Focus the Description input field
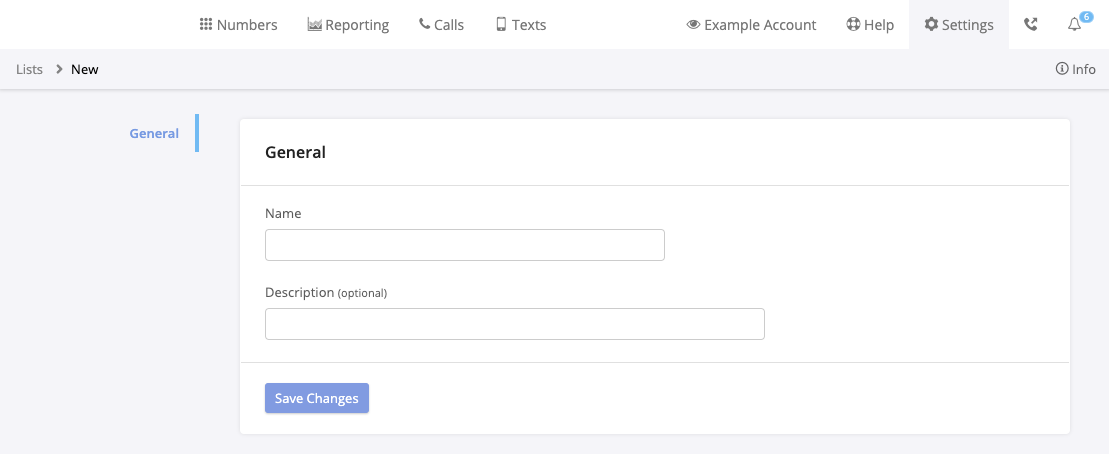Screen dimensions: 1109x454 click(x=515, y=324)
